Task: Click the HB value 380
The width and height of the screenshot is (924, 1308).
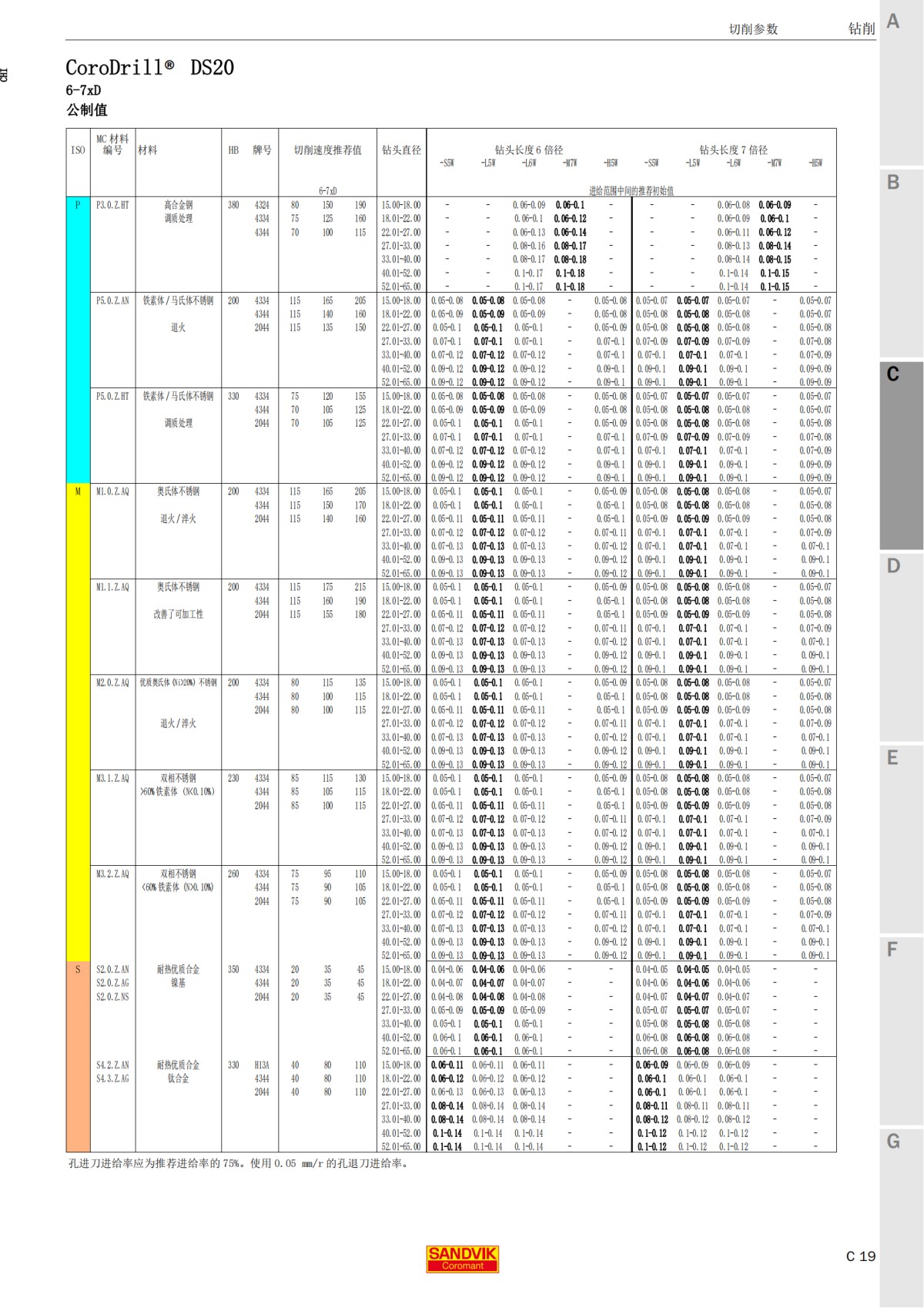Action: click(x=233, y=205)
